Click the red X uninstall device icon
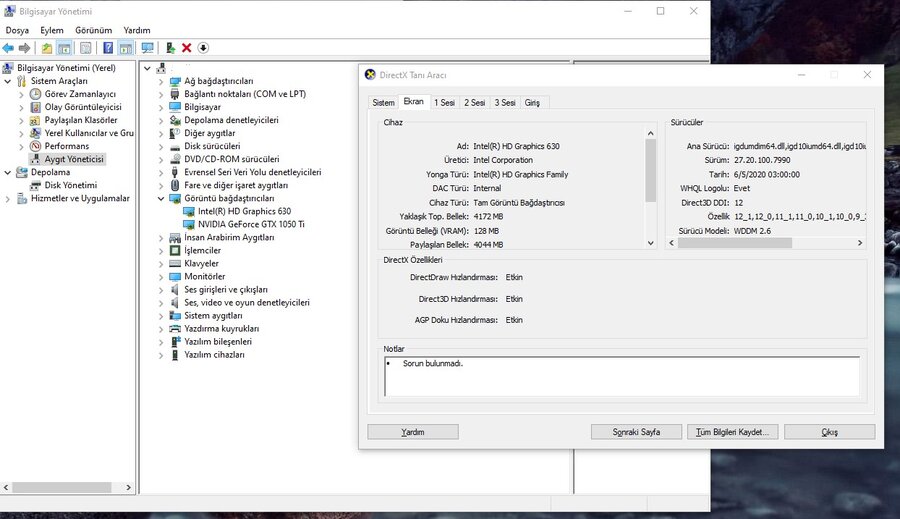 click(187, 48)
